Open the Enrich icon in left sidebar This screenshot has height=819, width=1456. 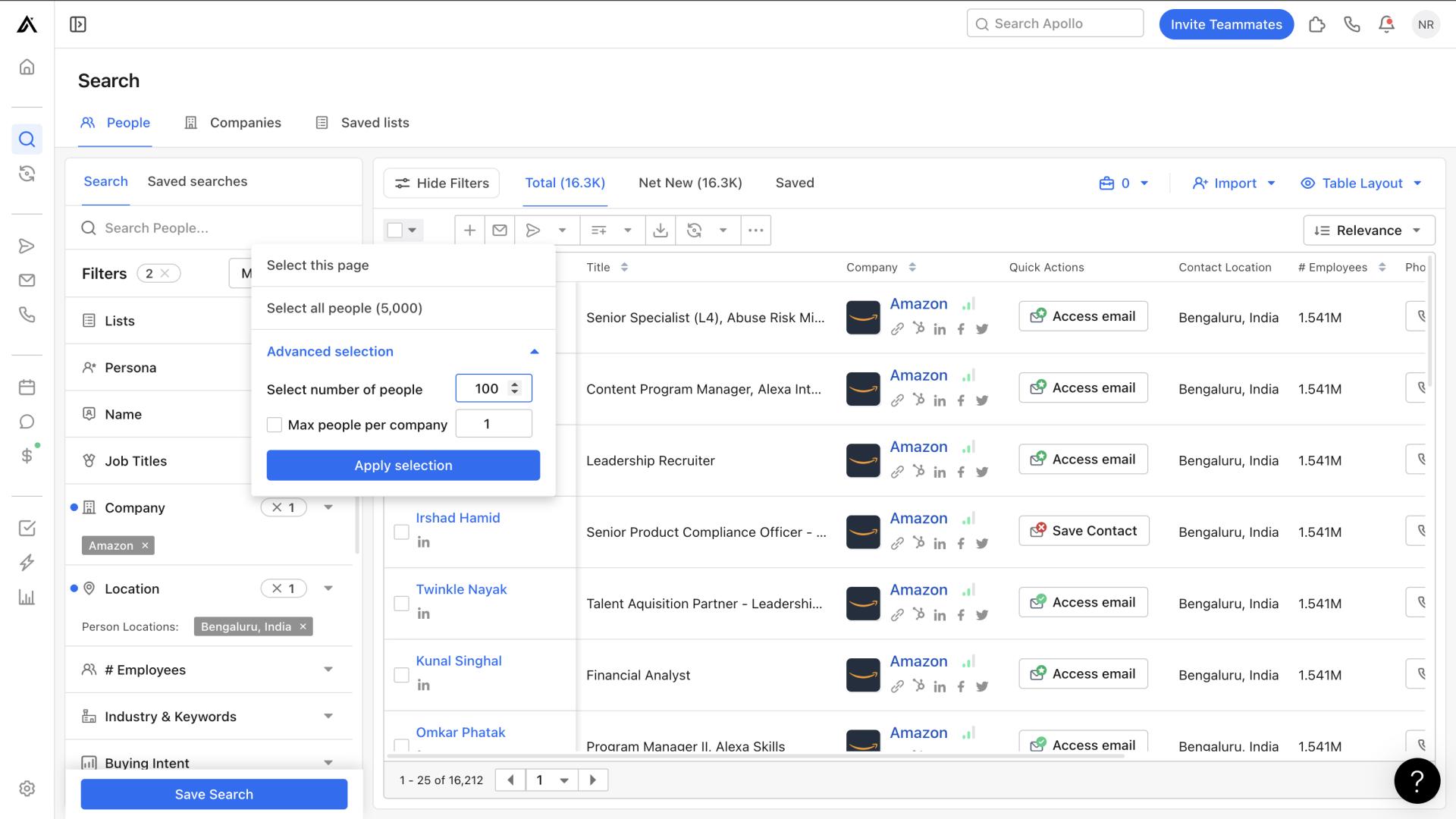27,174
